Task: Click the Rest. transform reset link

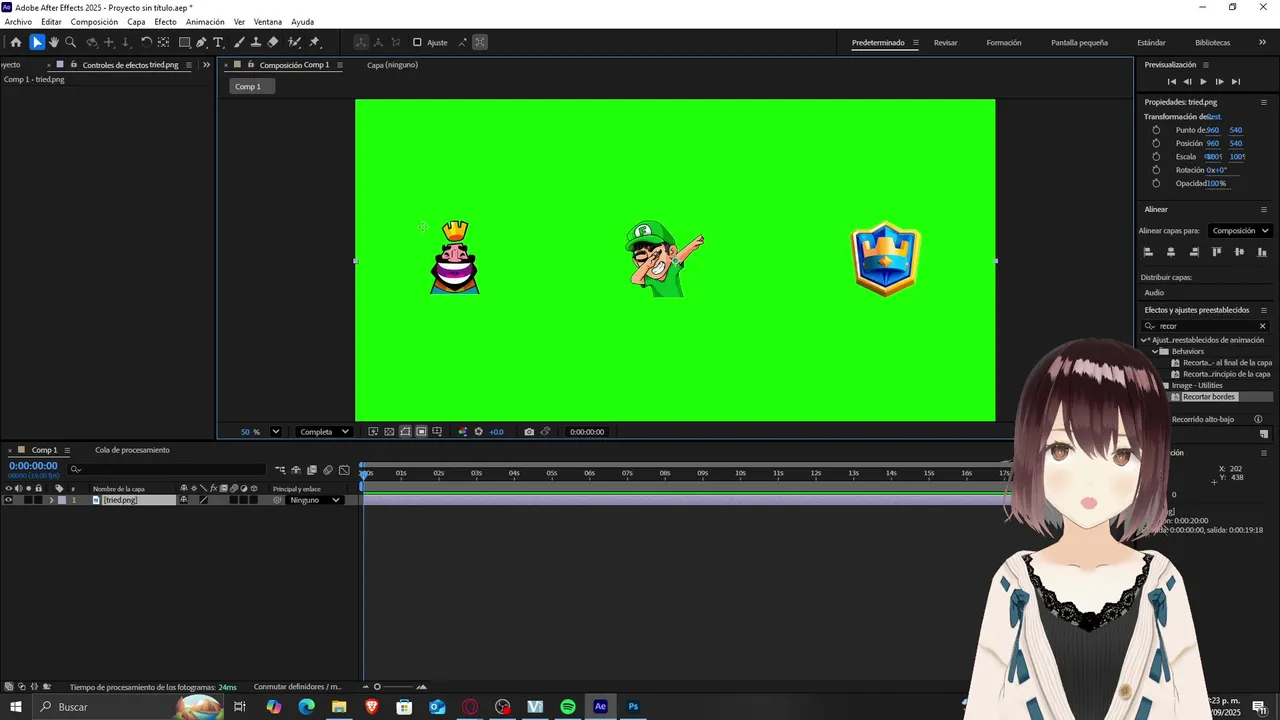Action: 1214,117
